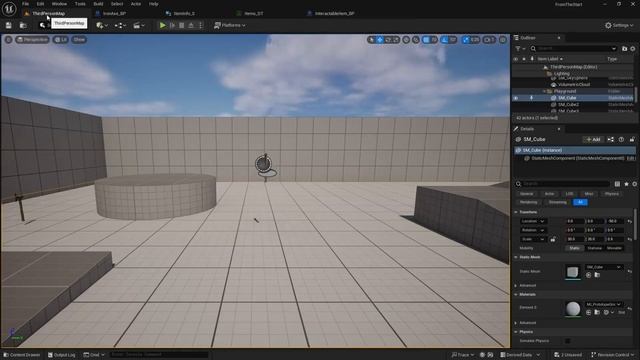Click the camera speed button in viewport

[489, 40]
